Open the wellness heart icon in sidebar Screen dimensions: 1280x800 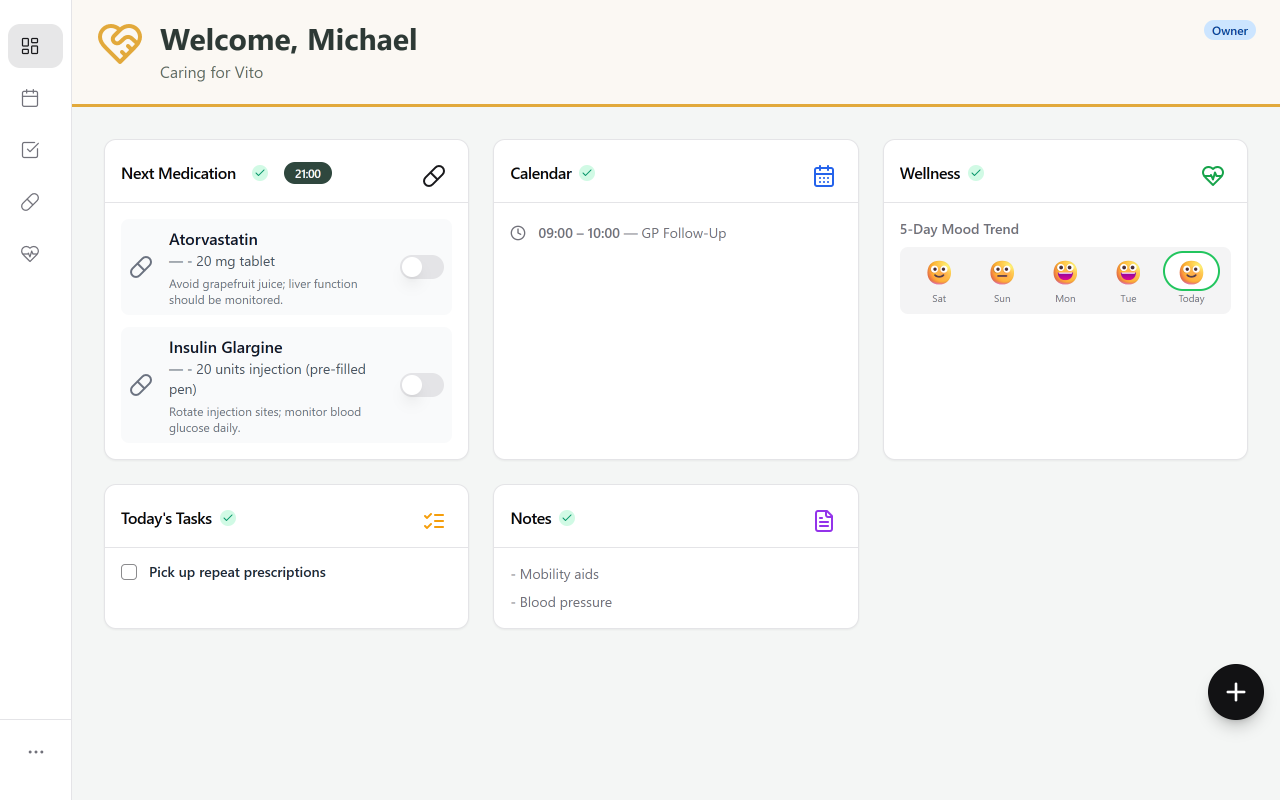[x=30, y=254]
